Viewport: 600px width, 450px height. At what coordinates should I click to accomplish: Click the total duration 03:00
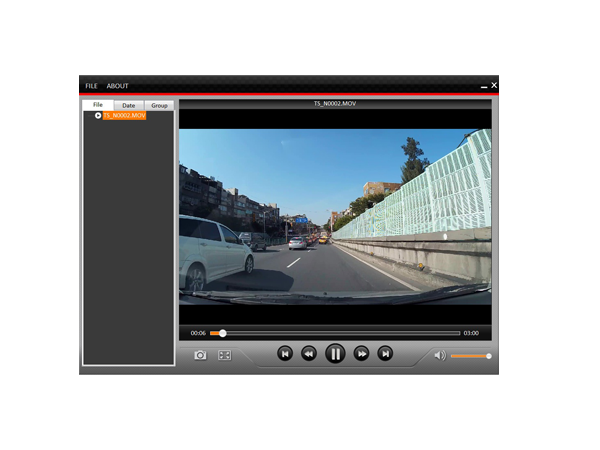471,333
